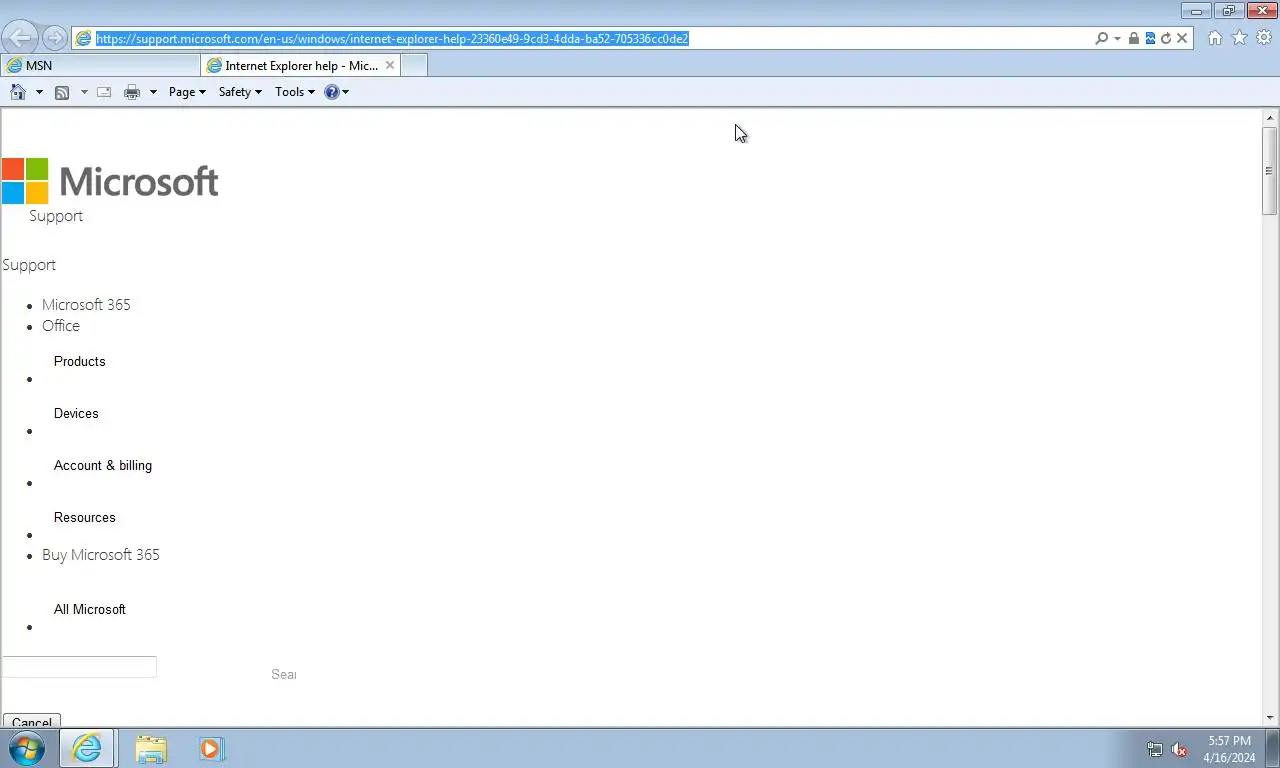Refresh the page with the reload icon
Screen dimensions: 1280x768
pos(1166,38)
